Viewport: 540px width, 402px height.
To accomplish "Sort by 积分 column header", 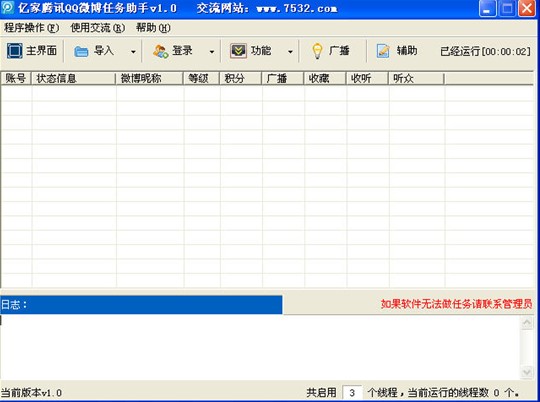I will [x=241, y=79].
